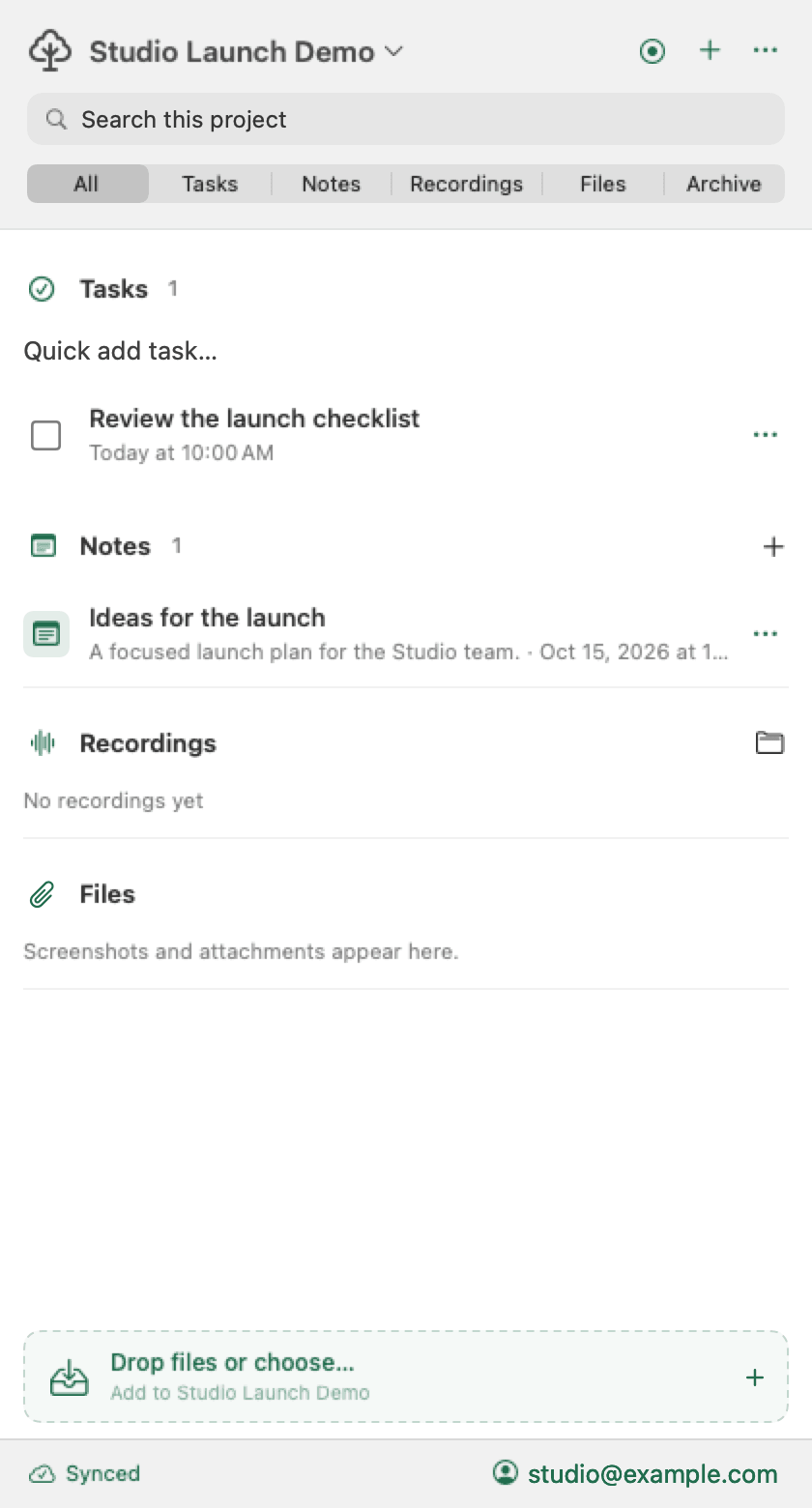
Task: Click the Notes section header icon
Action: [43, 546]
